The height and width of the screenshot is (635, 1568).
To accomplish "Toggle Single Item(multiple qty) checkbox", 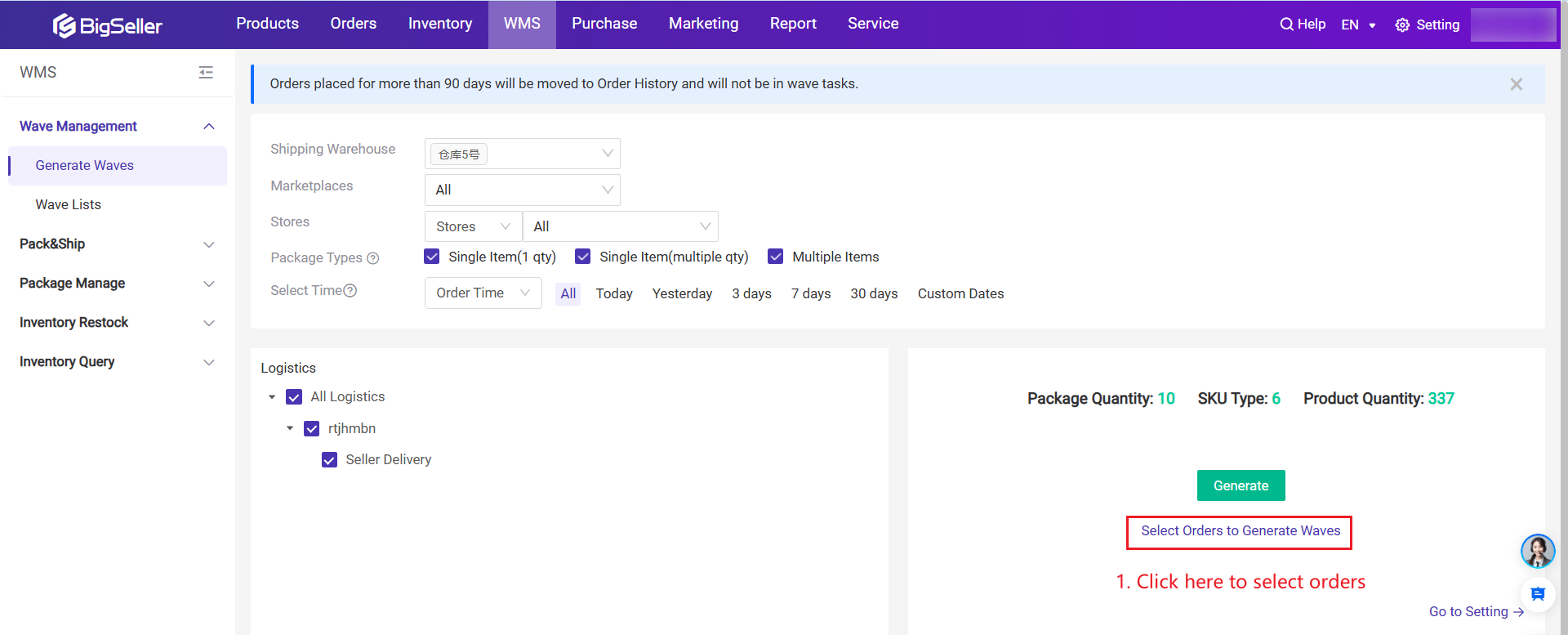I will tap(583, 257).
